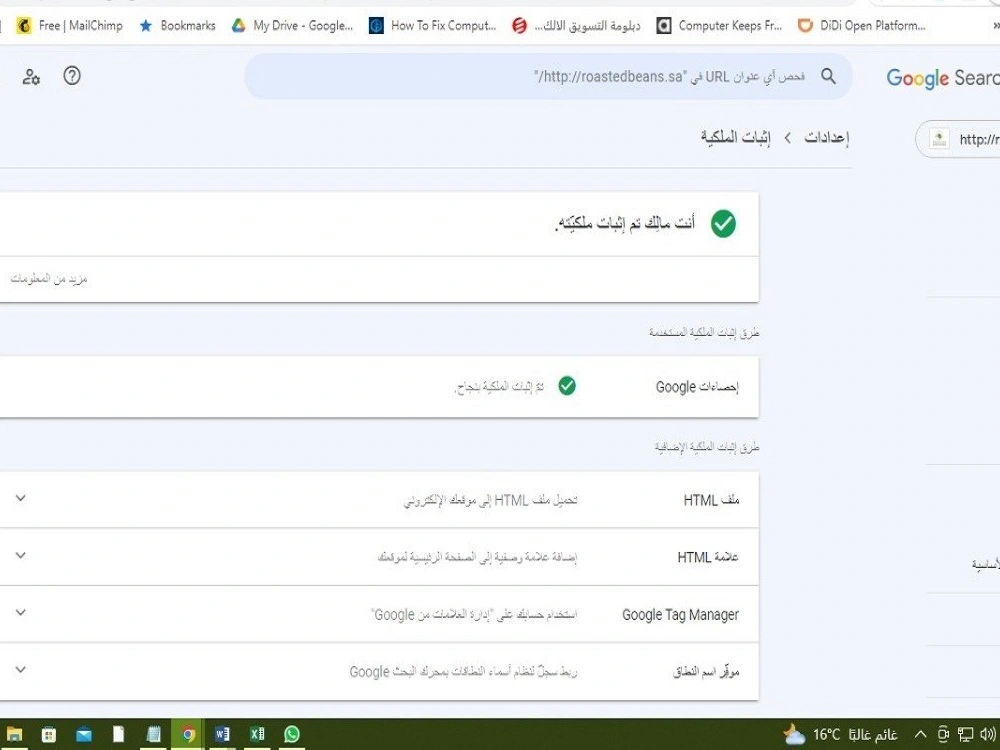The width and height of the screenshot is (1000, 750).
Task: Click the network icon in system tray
Action: tap(966, 735)
